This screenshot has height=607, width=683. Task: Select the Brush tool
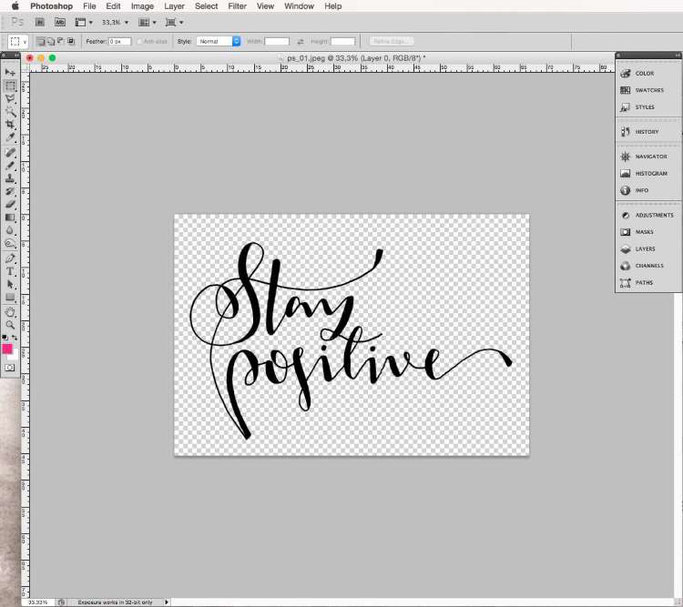tap(10, 165)
